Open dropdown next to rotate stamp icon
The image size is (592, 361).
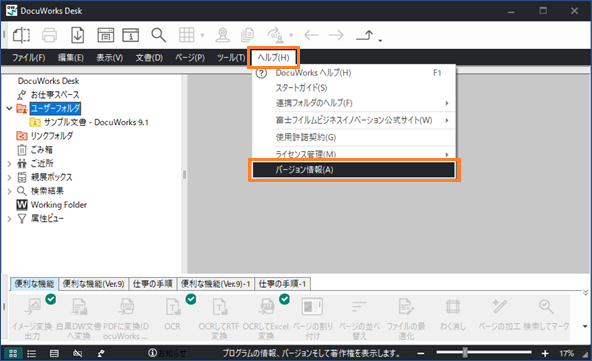coord(291,35)
